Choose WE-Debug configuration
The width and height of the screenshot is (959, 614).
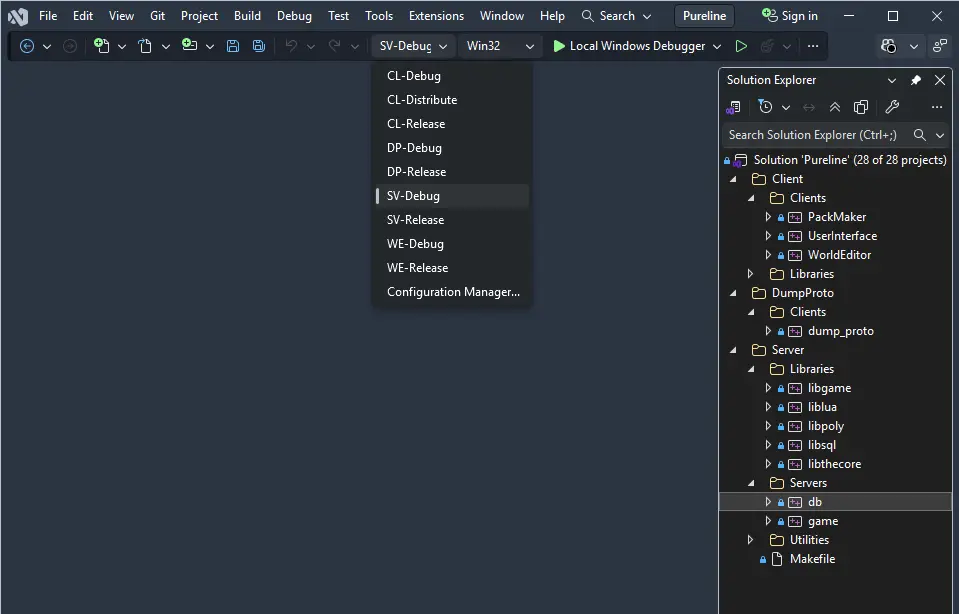[415, 244]
